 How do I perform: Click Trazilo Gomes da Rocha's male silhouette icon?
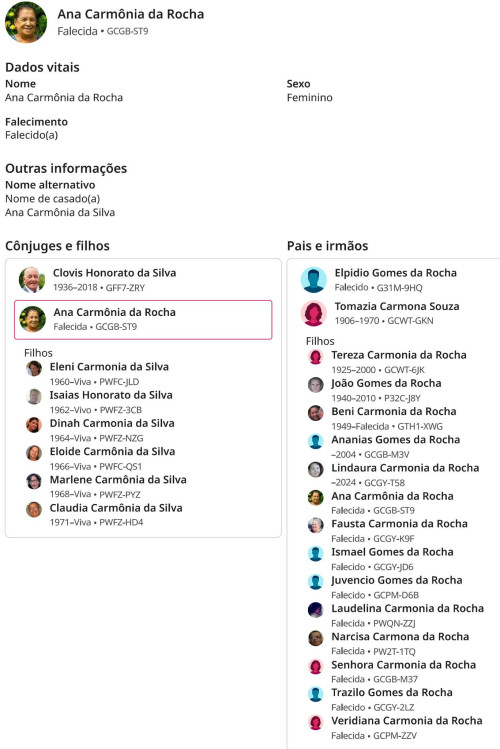315,694
